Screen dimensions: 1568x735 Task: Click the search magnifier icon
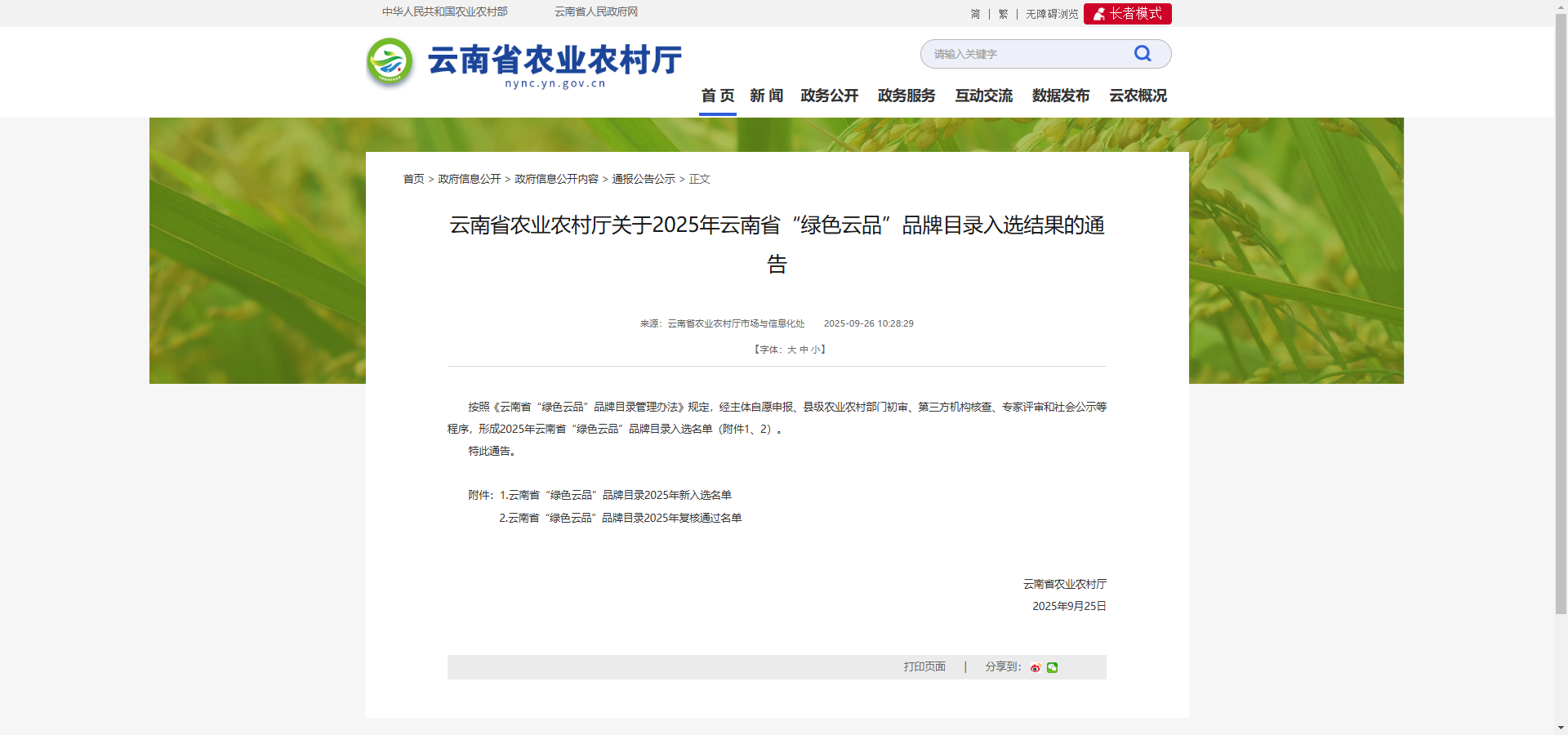(x=1142, y=54)
